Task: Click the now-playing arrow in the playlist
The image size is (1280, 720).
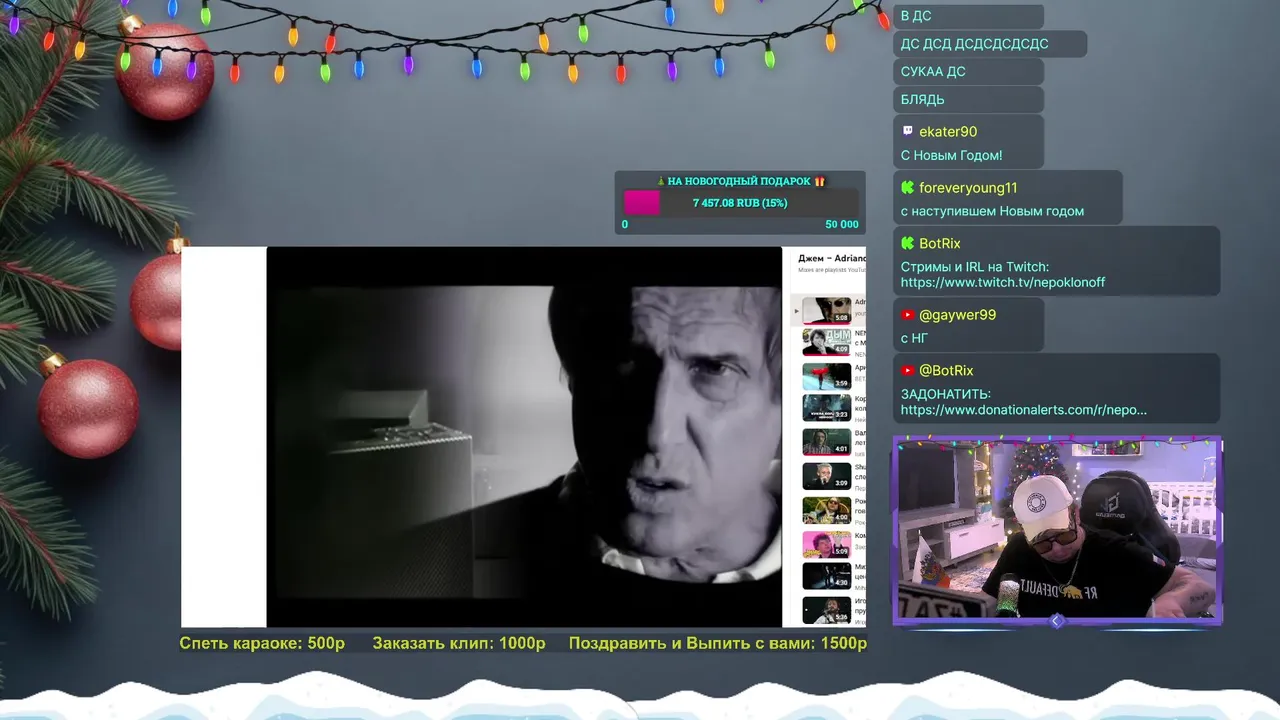Action: pos(797,311)
